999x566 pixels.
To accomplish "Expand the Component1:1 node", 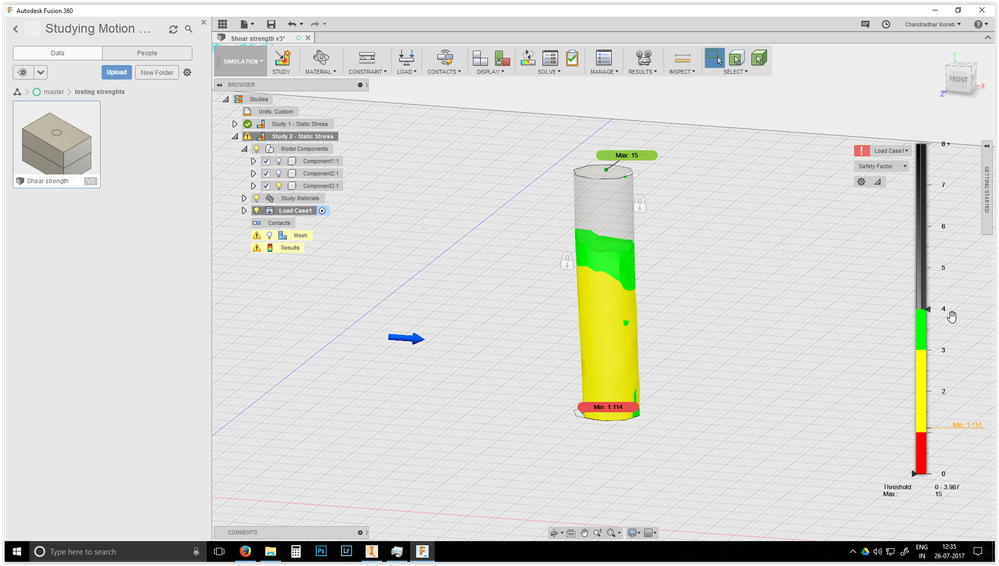I will coord(254,161).
